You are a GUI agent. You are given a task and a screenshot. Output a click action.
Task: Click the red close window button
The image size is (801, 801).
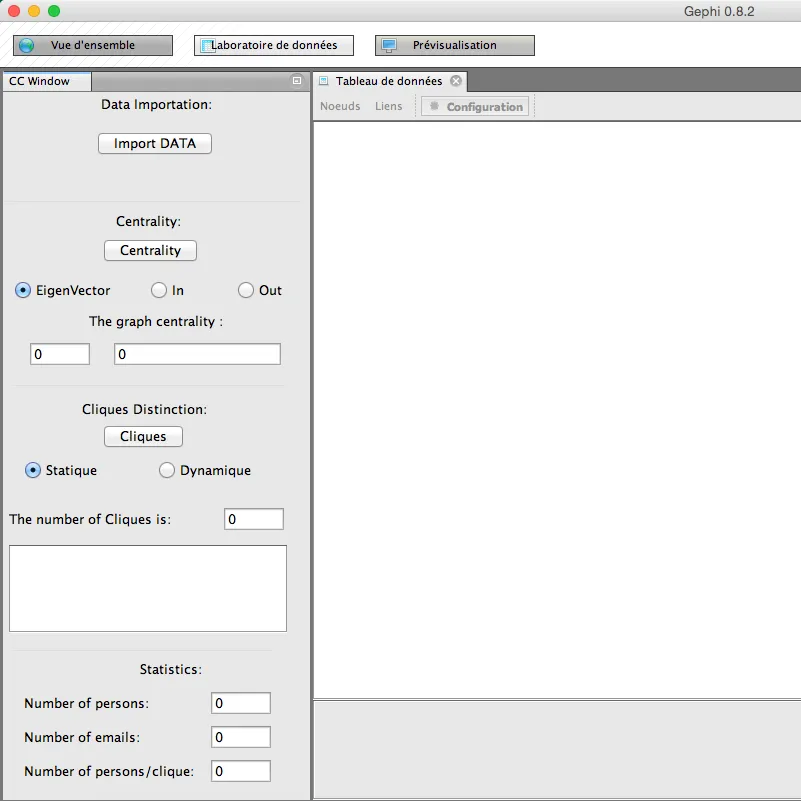(x=14, y=11)
